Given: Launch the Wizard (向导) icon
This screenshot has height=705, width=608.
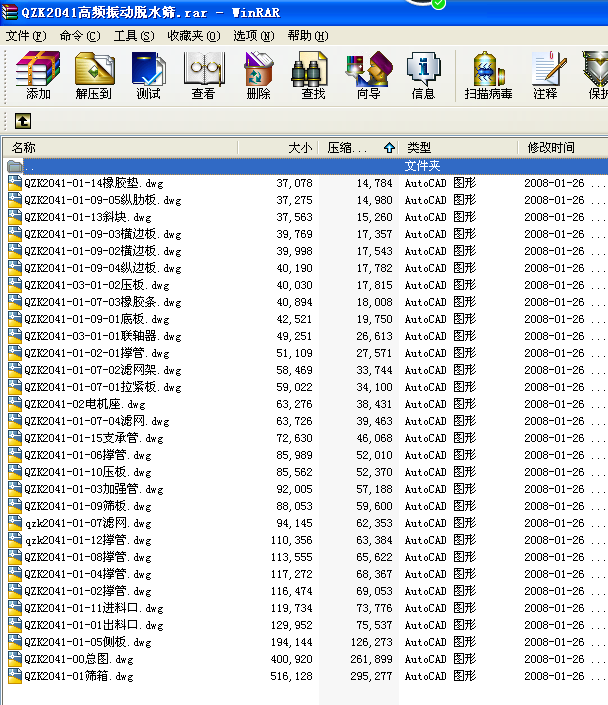Looking at the screenshot, I should click(368, 75).
